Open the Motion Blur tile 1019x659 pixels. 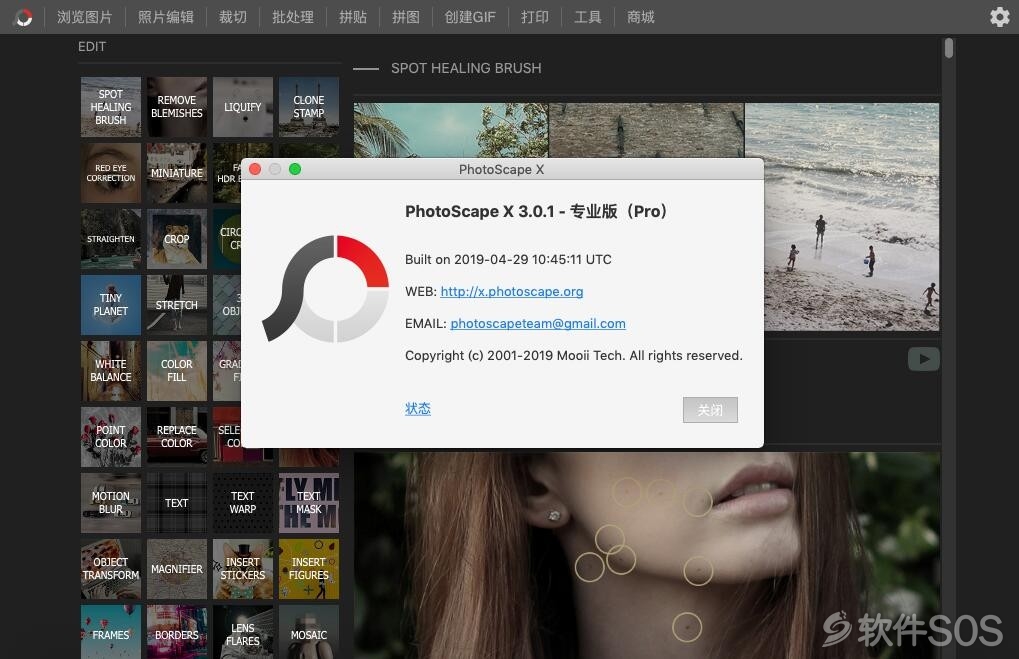pos(110,503)
